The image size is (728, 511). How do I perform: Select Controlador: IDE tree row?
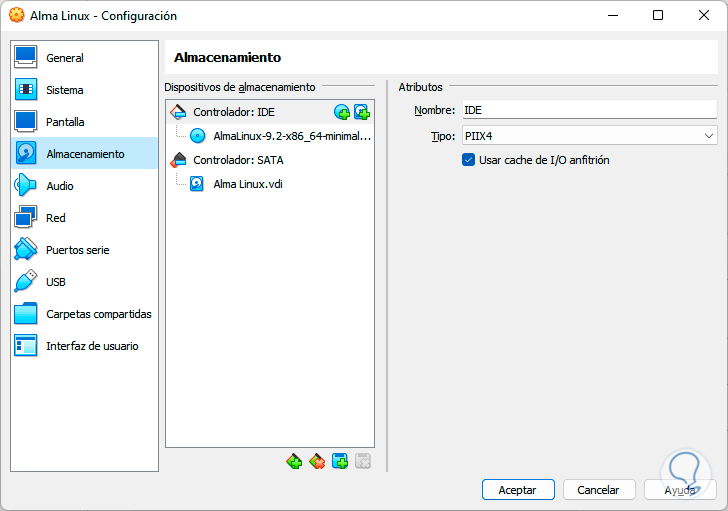point(270,112)
